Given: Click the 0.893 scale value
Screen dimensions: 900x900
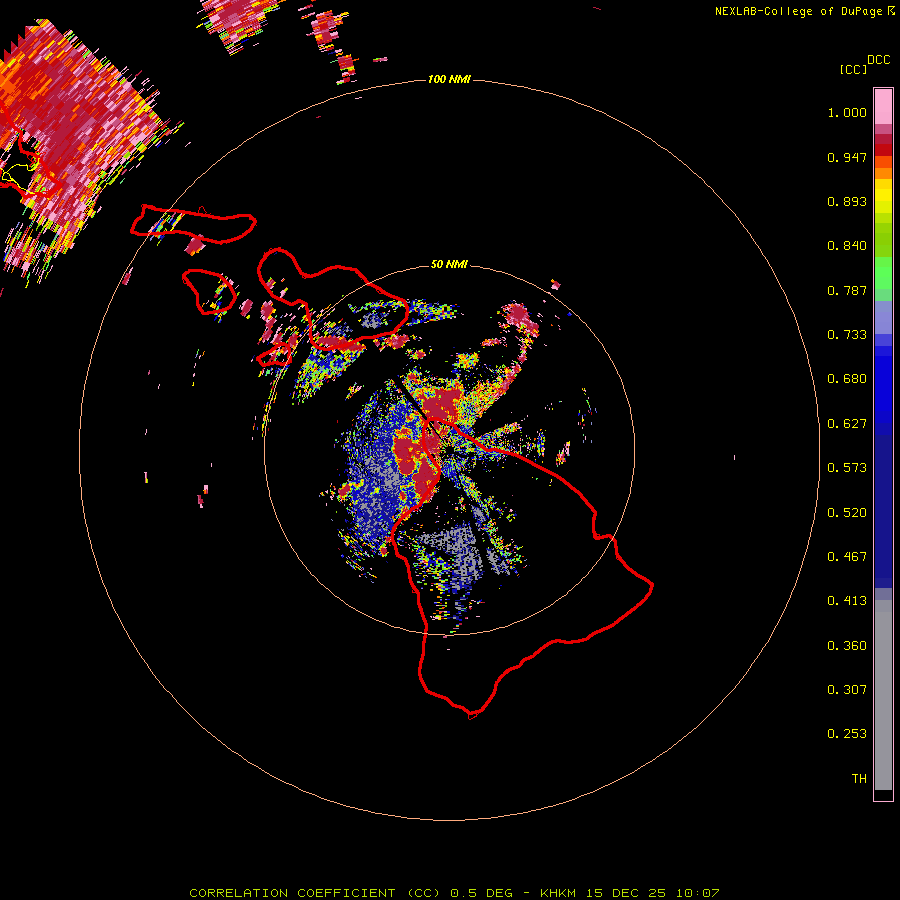Looking at the screenshot, I should tap(847, 201).
